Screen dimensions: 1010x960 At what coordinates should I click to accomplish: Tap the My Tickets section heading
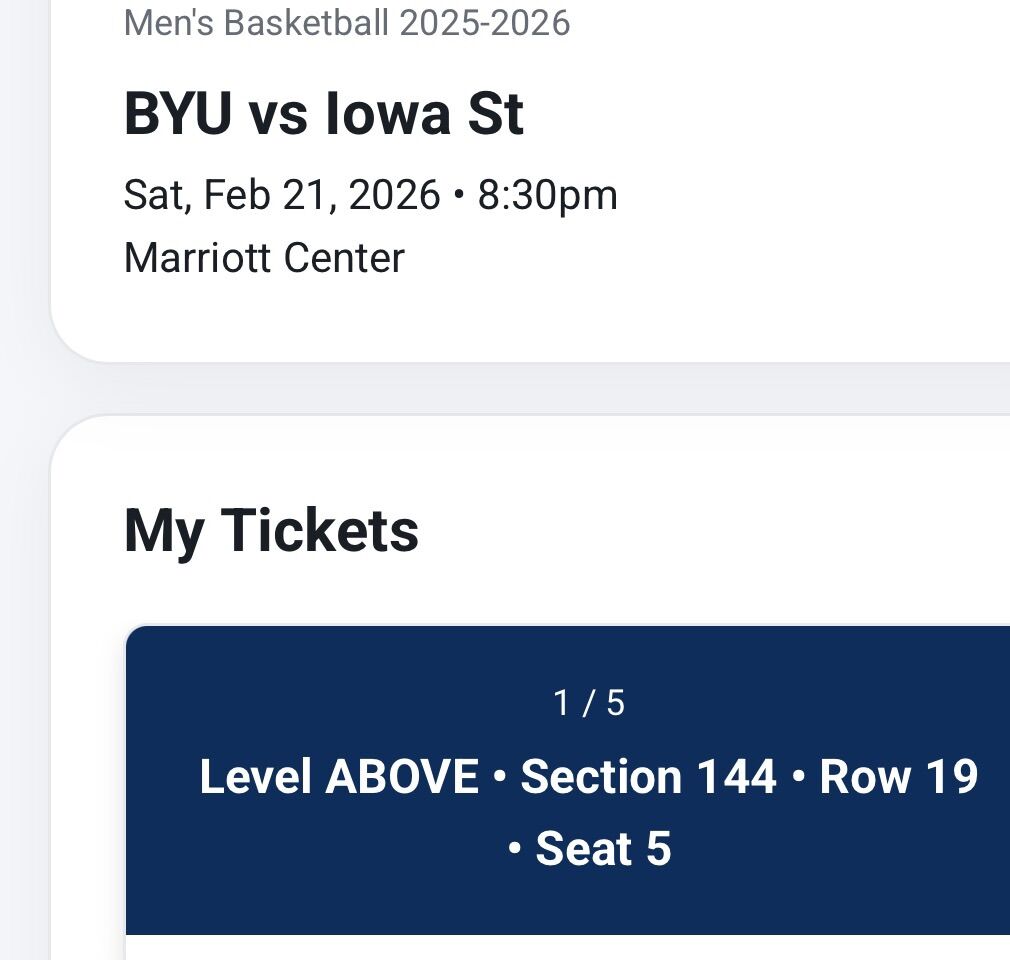click(x=271, y=531)
